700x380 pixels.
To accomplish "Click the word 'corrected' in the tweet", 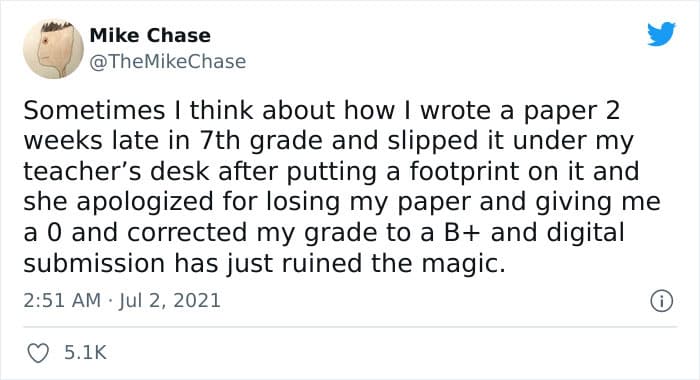I will [187, 233].
